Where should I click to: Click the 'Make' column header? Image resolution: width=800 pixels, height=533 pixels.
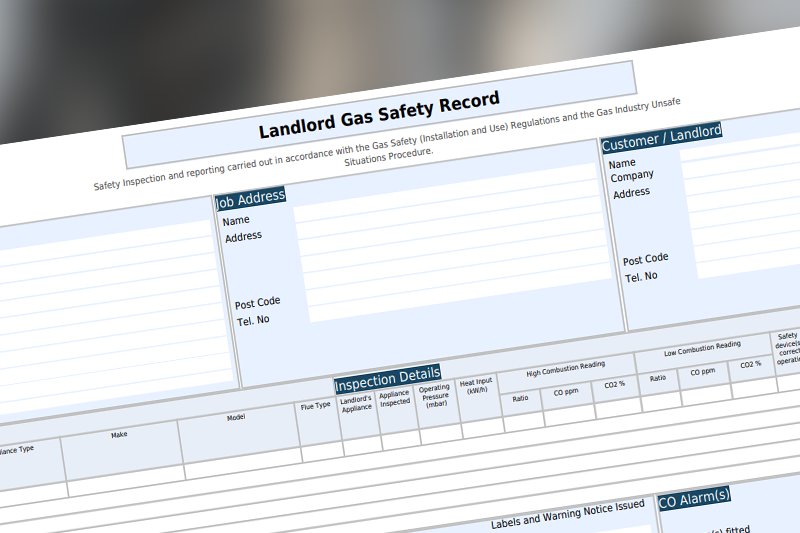[x=119, y=435]
